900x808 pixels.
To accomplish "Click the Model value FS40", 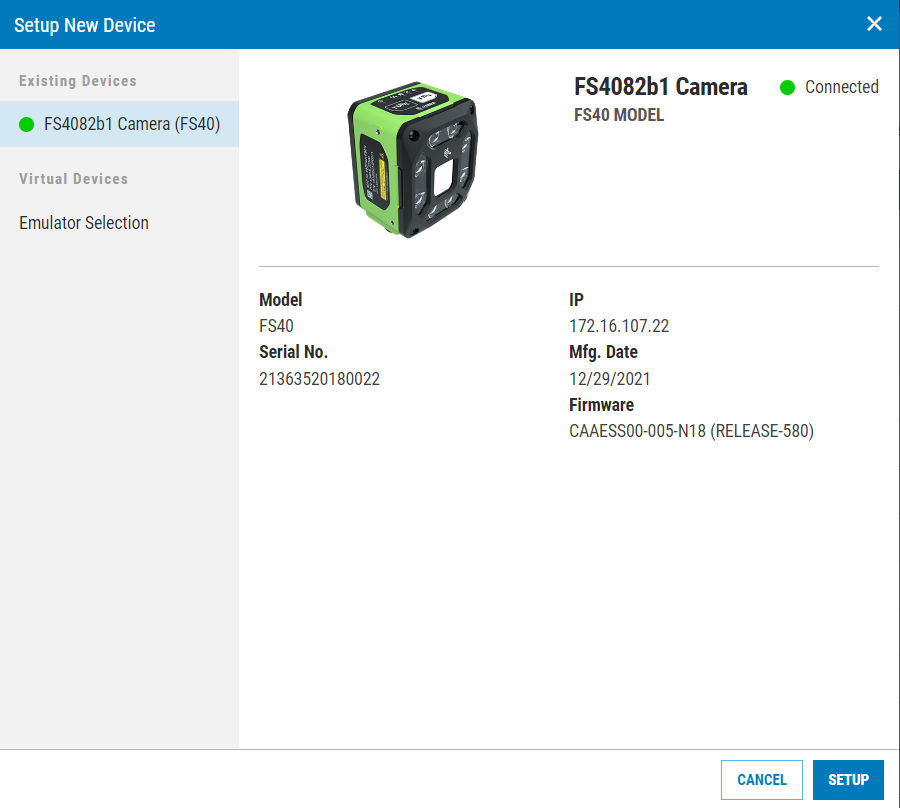I will point(276,326).
